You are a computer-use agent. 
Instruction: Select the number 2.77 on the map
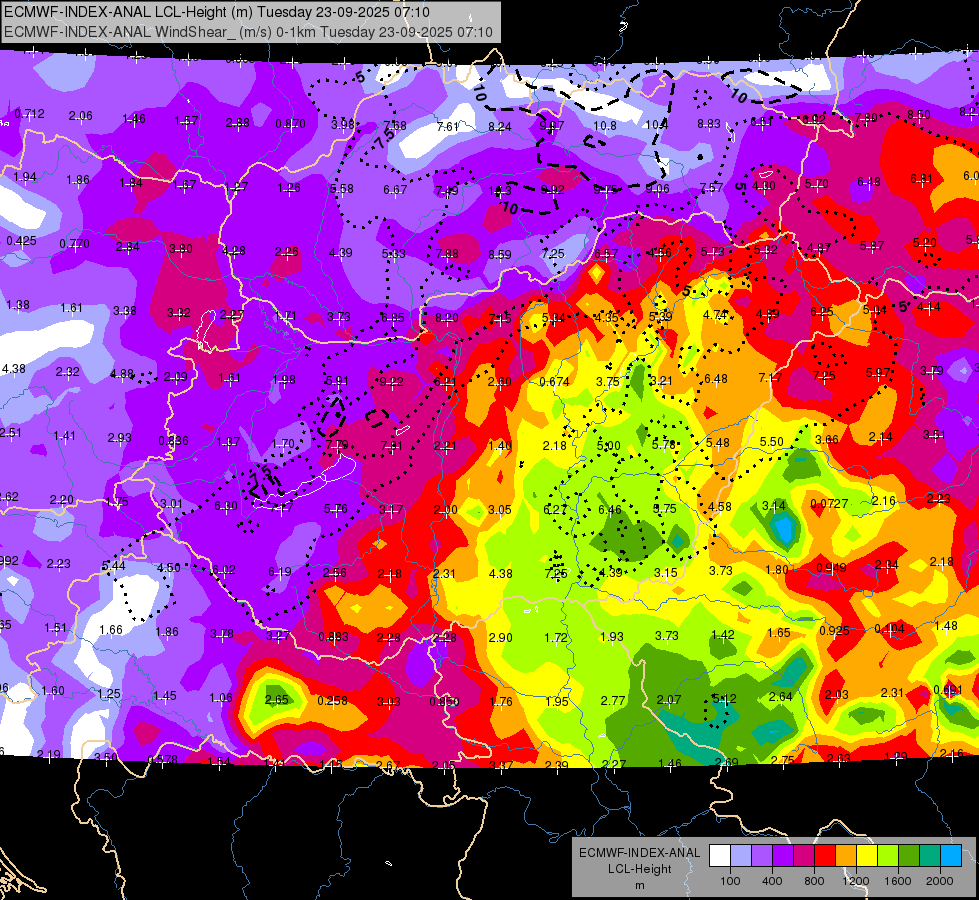point(612,701)
